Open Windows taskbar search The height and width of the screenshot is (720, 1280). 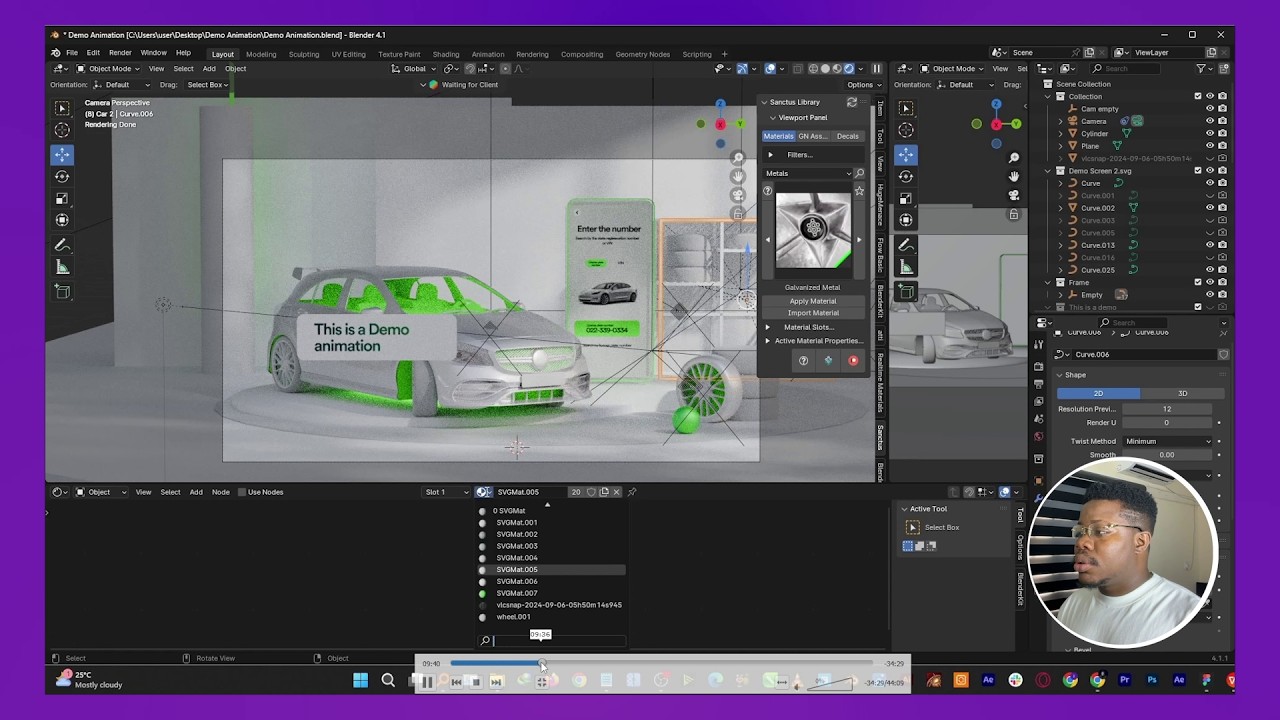[x=388, y=681]
